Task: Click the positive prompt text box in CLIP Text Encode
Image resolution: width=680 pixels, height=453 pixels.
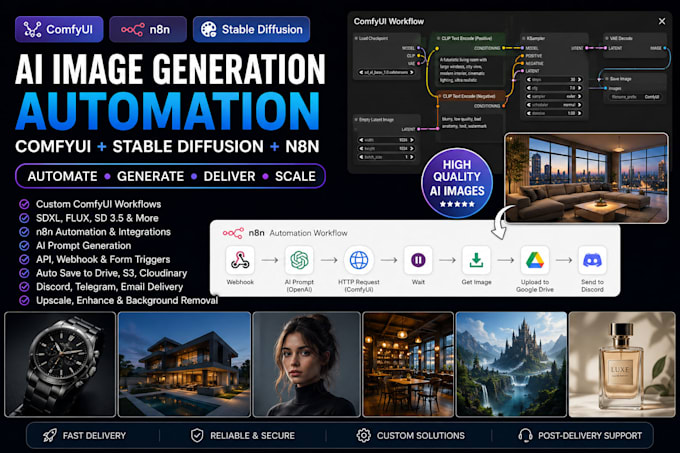Action: pyautogui.click(x=470, y=70)
